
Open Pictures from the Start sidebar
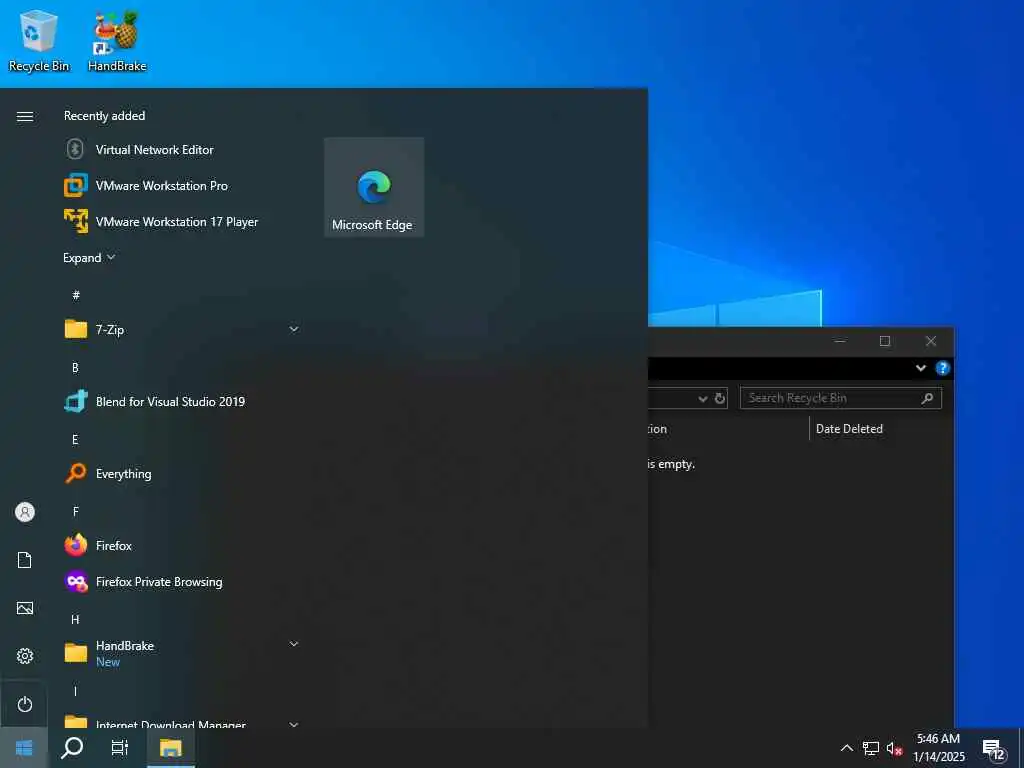[25, 608]
